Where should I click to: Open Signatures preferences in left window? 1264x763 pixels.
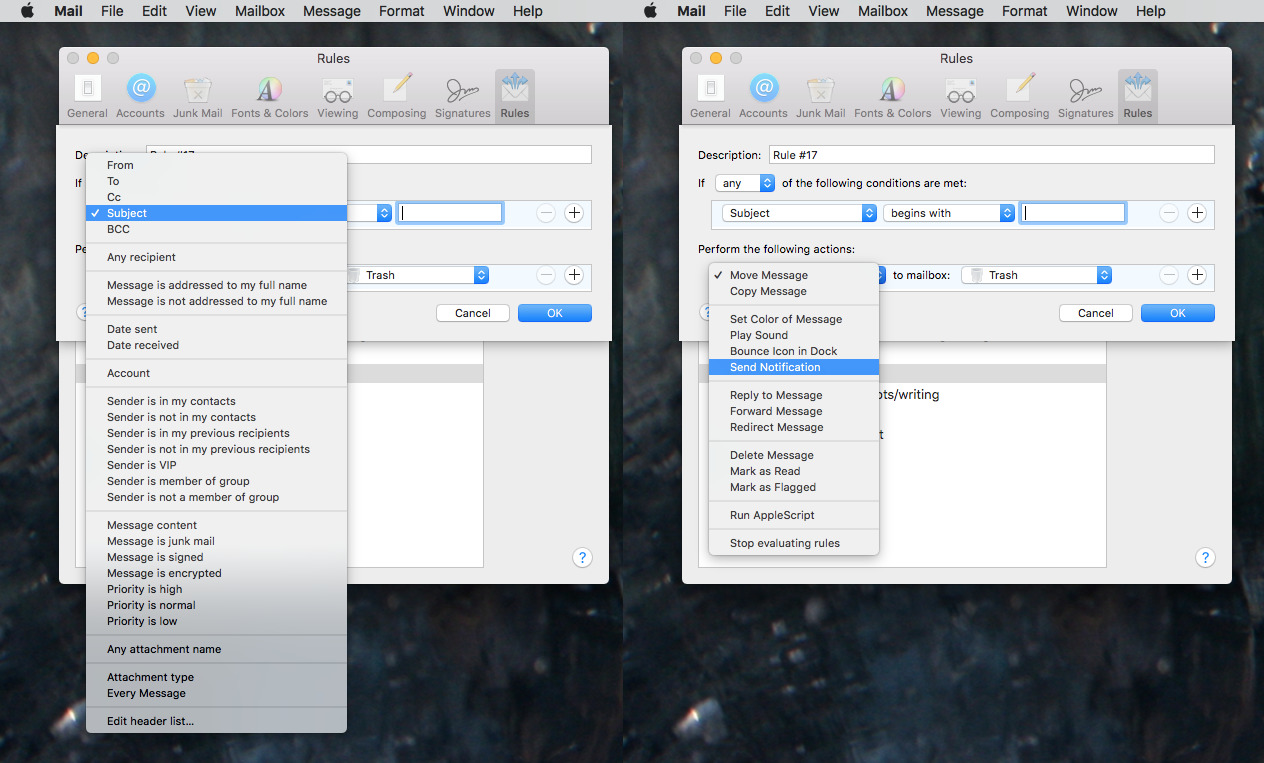462,97
